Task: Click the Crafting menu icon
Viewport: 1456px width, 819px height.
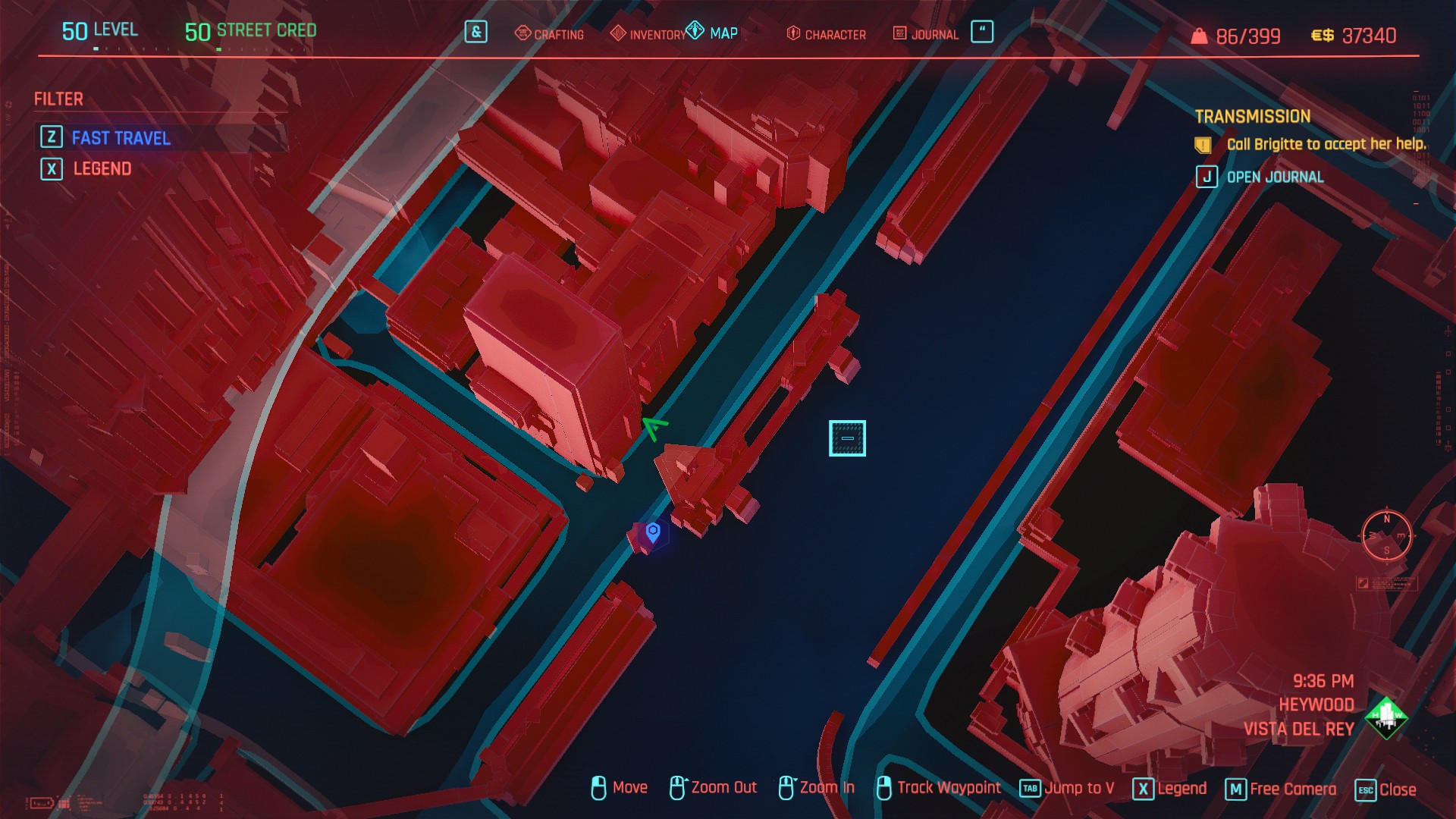Action: (x=522, y=33)
